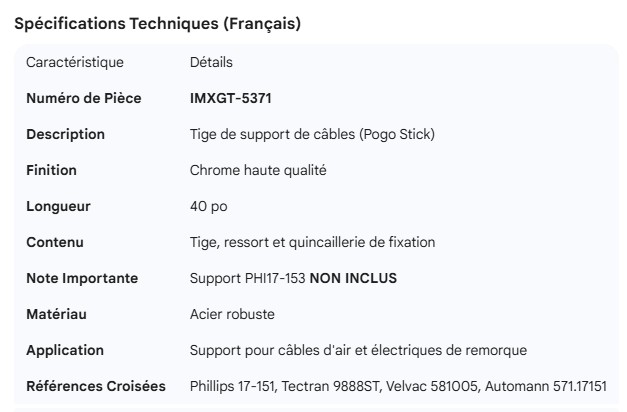The height and width of the screenshot is (412, 627).
Task: Click the "Chrome haute qualité" value
Action: [x=258, y=170]
